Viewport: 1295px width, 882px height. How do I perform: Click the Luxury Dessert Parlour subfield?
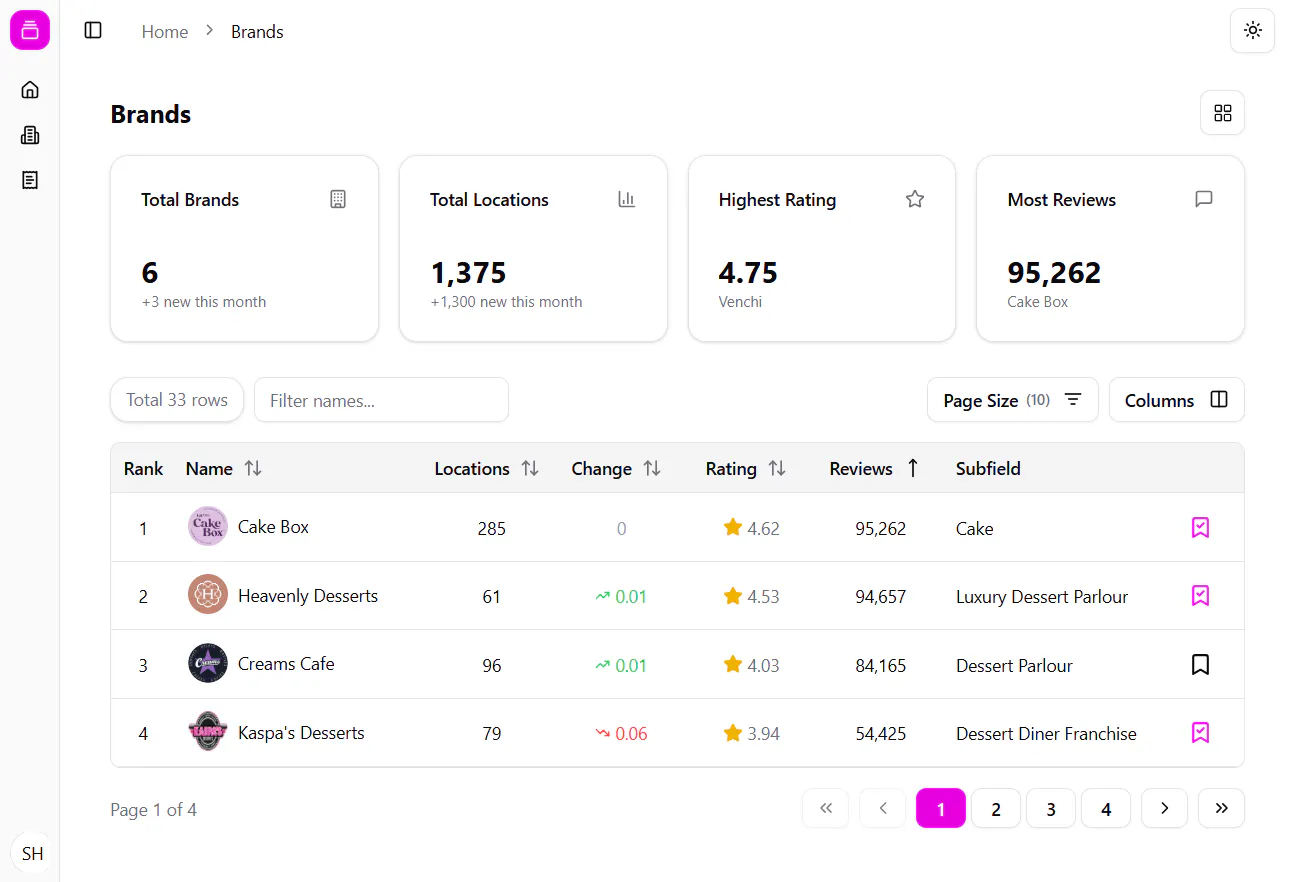pos(1042,597)
